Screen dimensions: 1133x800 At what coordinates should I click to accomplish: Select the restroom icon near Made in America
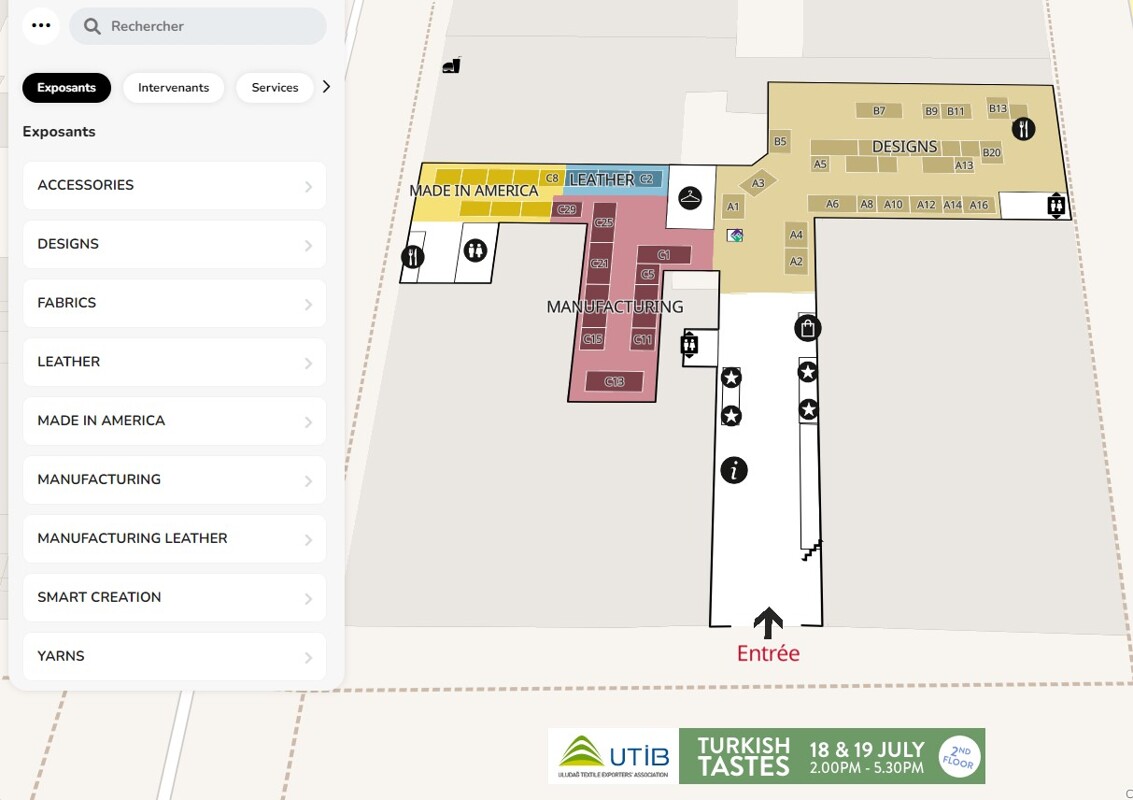pyautogui.click(x=475, y=250)
